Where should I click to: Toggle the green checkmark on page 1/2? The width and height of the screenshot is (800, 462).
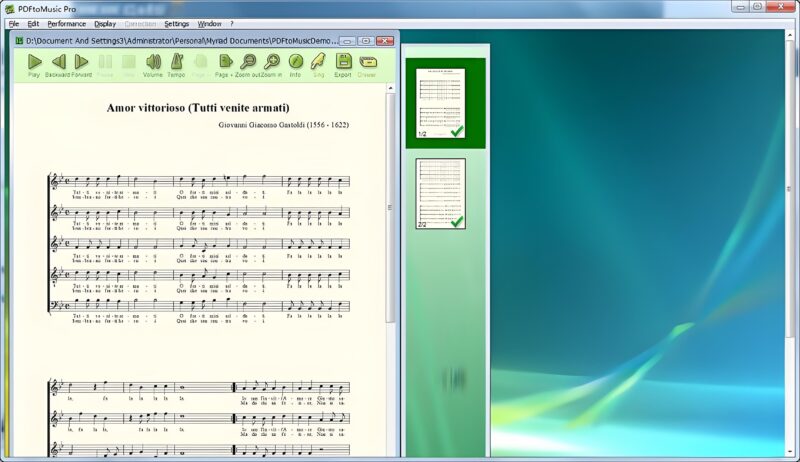click(x=457, y=131)
